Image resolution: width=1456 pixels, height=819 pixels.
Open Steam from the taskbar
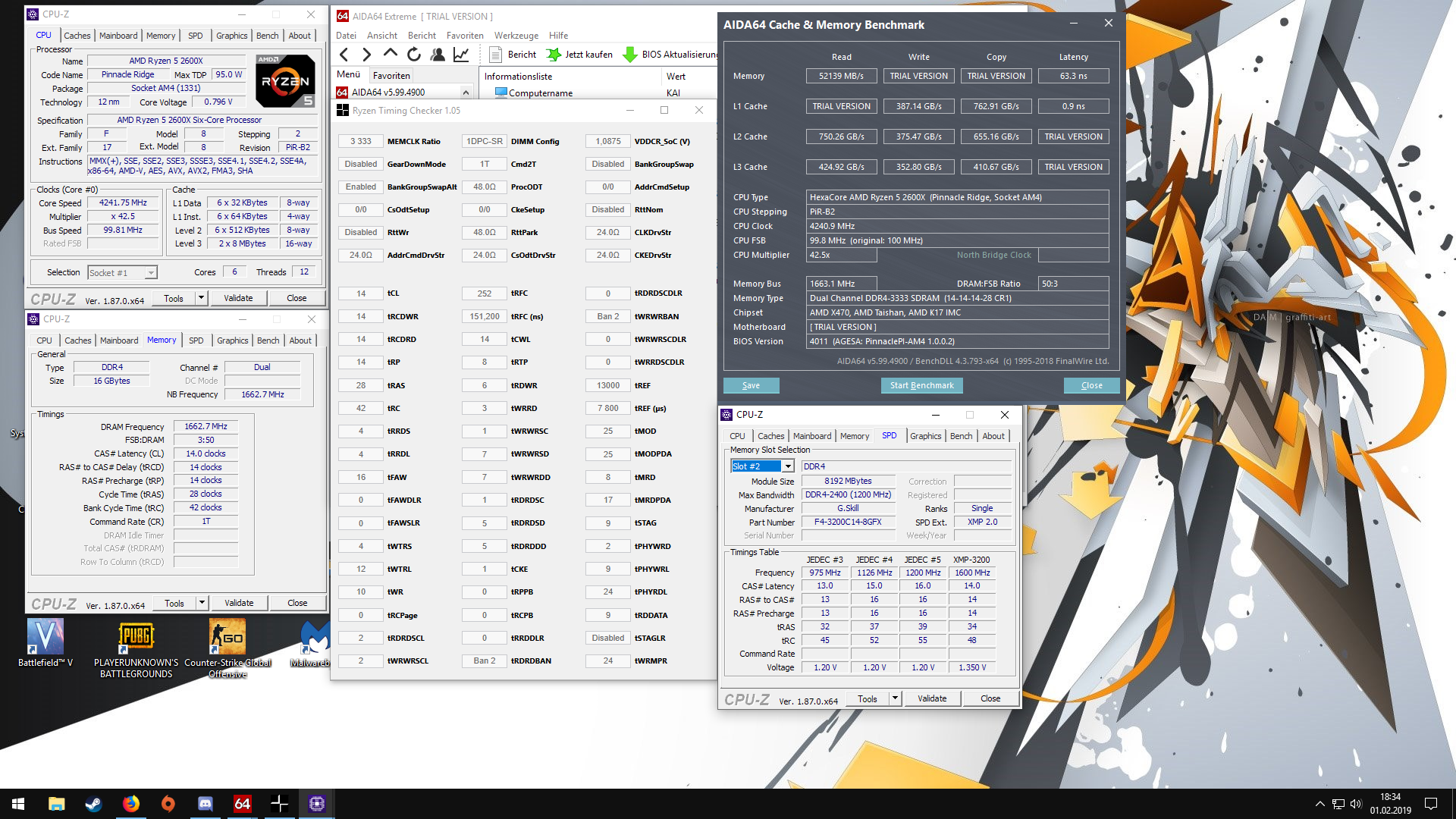point(93,804)
